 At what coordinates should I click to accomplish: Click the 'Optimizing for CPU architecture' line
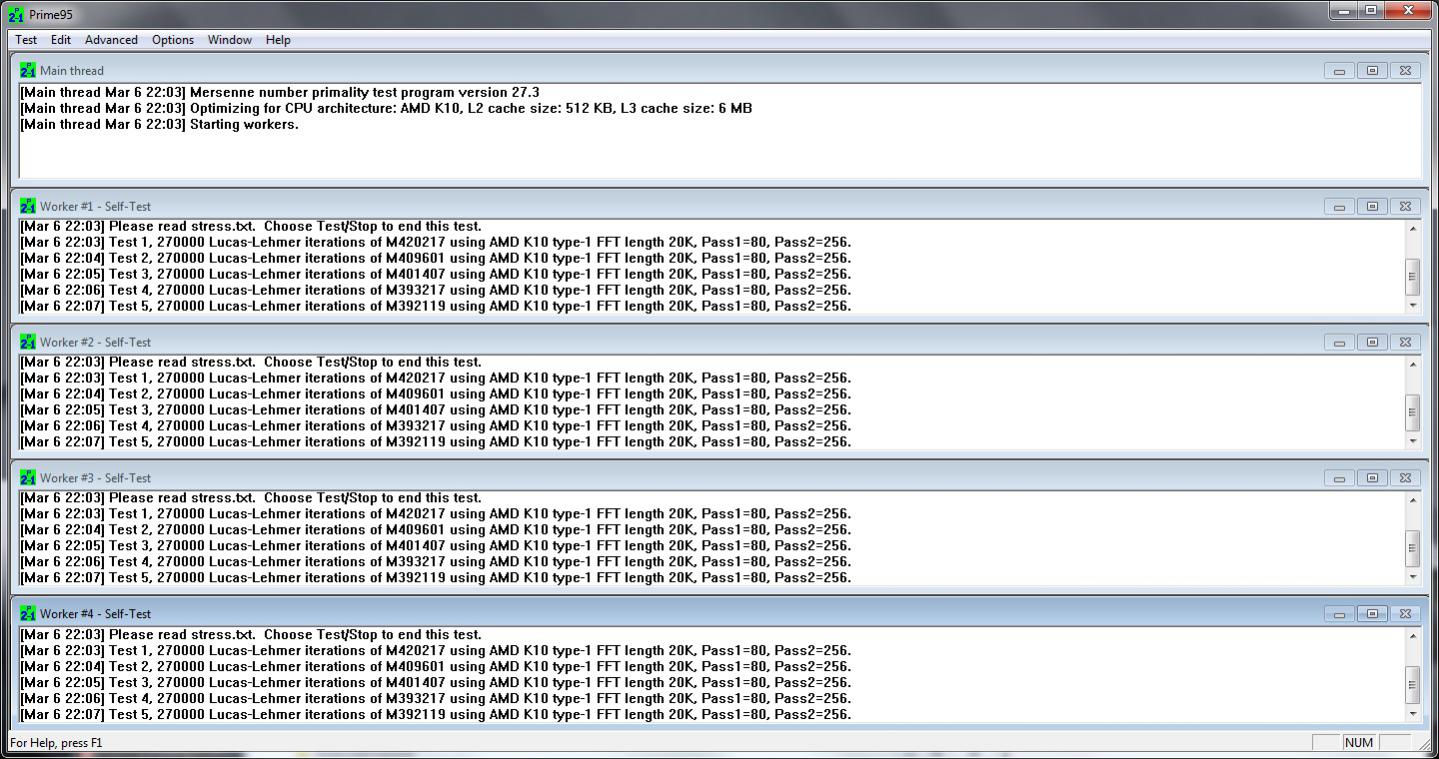click(x=386, y=108)
